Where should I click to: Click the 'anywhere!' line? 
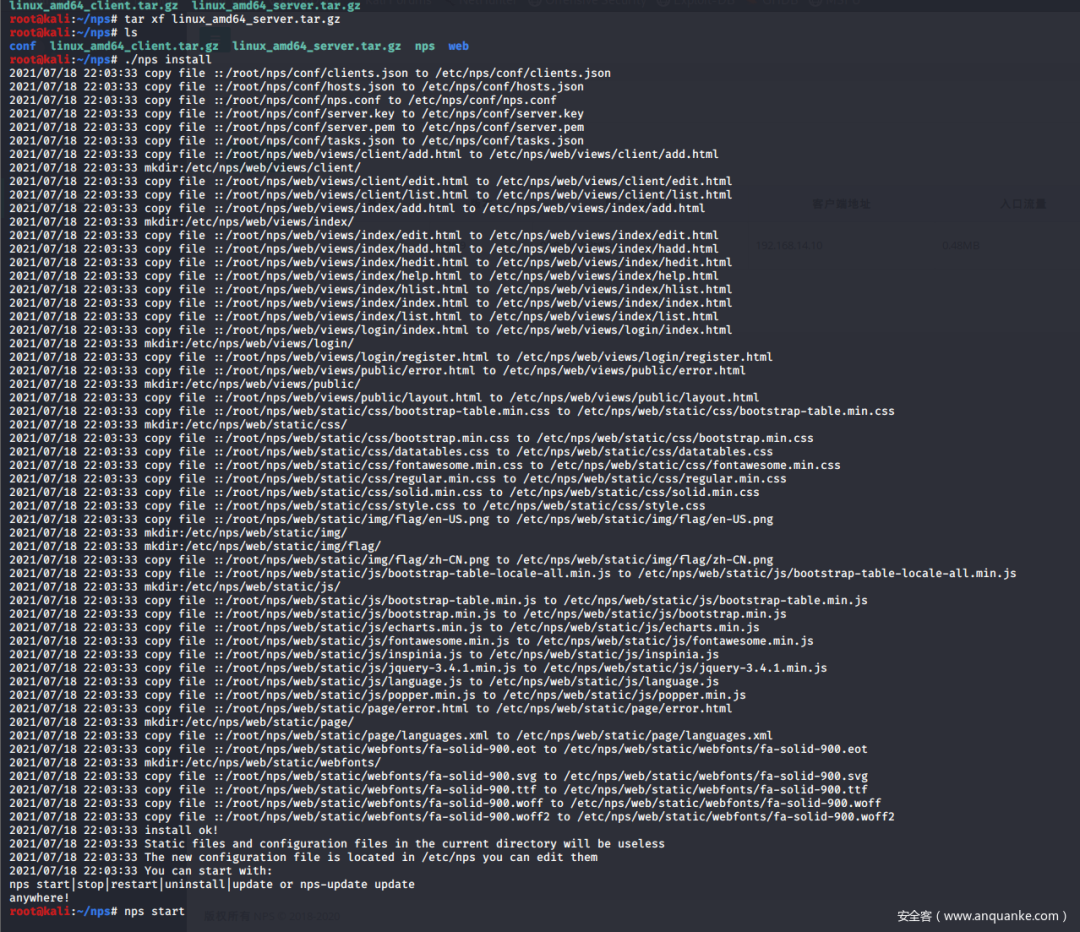39,898
